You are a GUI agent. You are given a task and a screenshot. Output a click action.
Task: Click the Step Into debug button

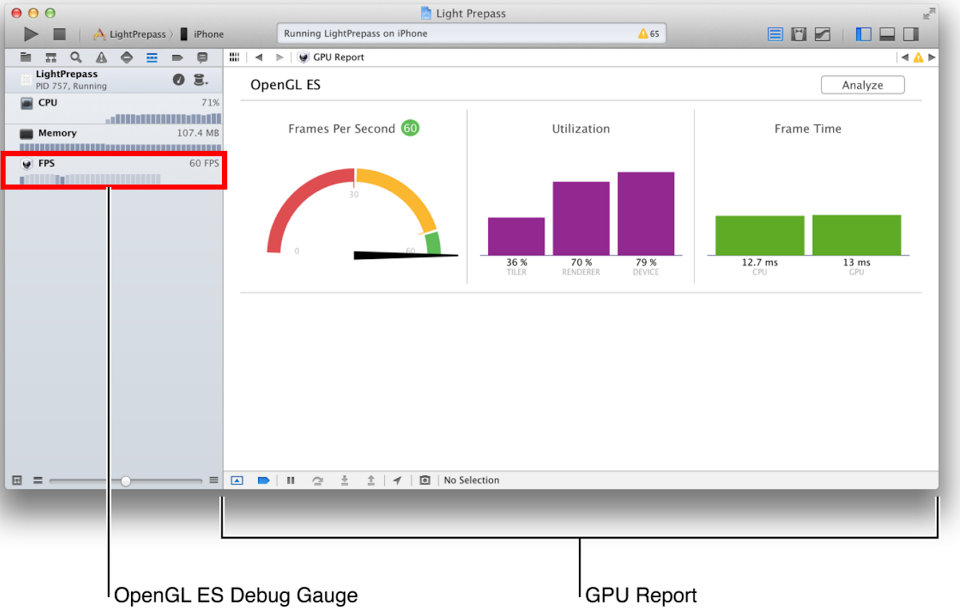click(x=345, y=480)
